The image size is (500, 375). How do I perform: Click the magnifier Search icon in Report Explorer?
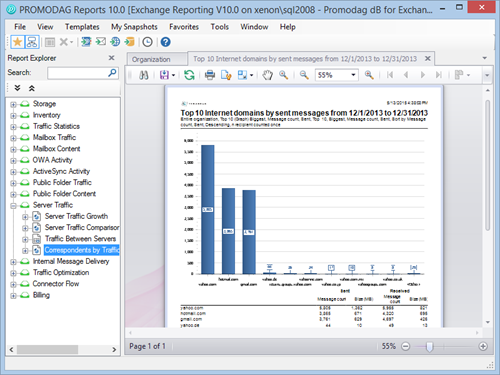[112, 73]
